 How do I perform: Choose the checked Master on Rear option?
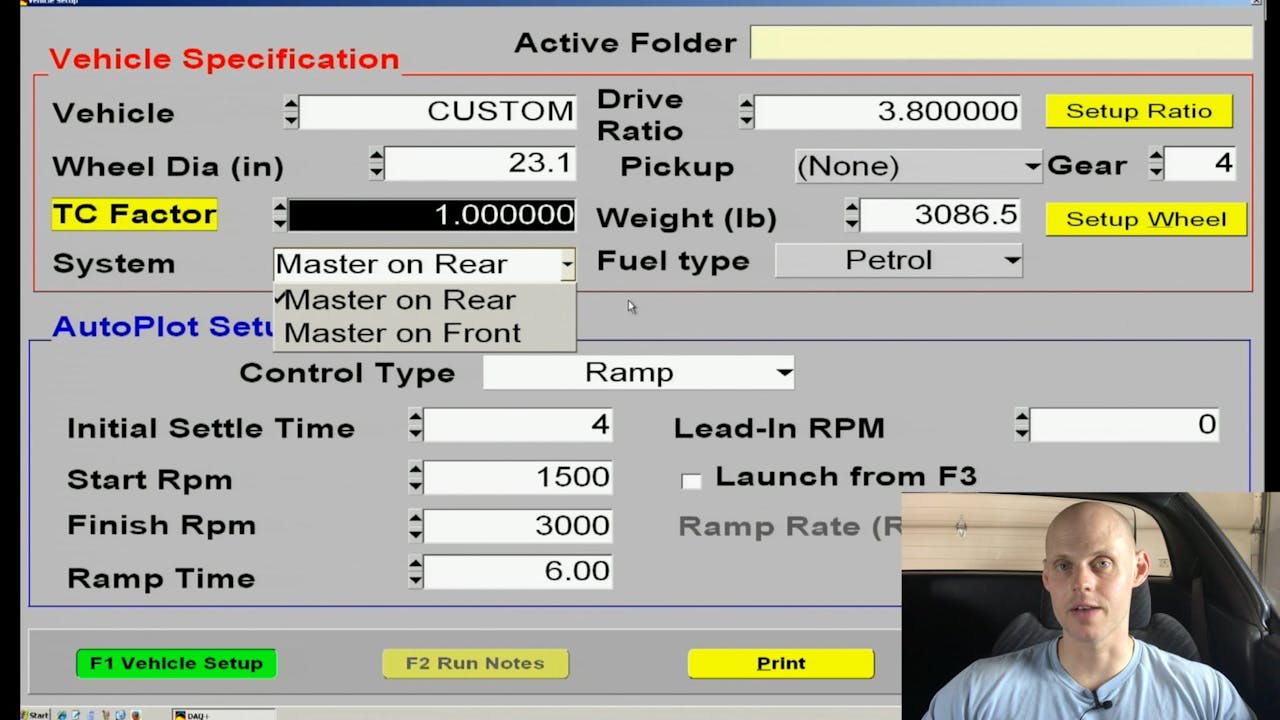coord(400,300)
